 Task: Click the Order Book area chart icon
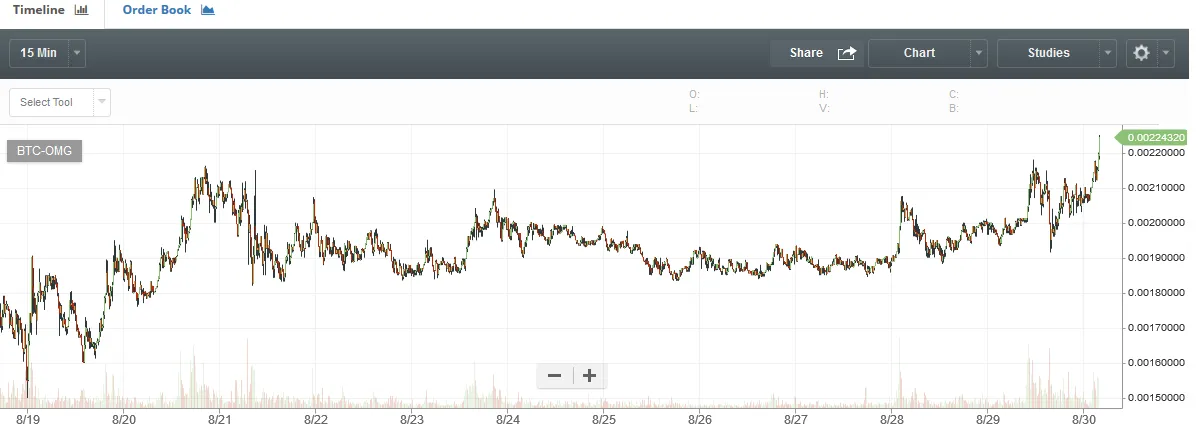point(208,10)
